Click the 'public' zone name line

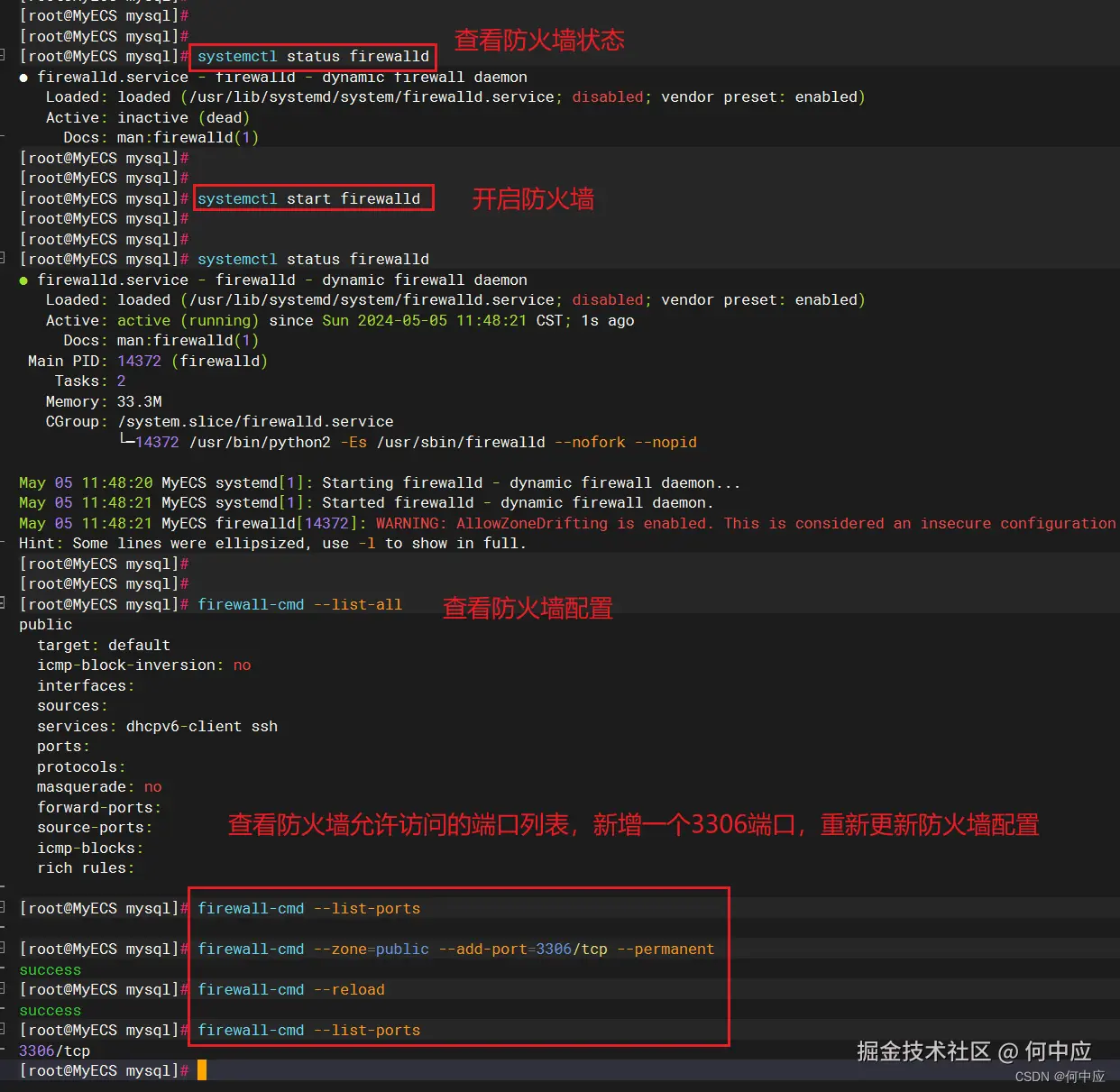point(46,624)
